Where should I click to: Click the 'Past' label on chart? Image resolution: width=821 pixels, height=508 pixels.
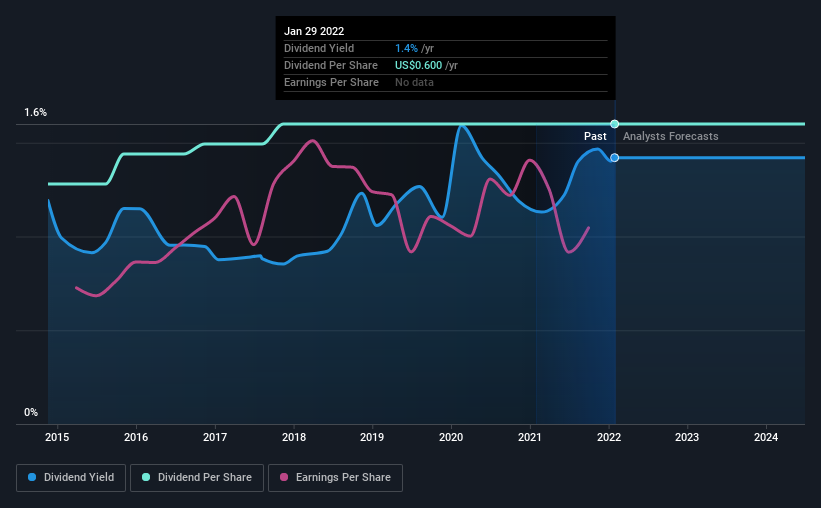point(595,136)
